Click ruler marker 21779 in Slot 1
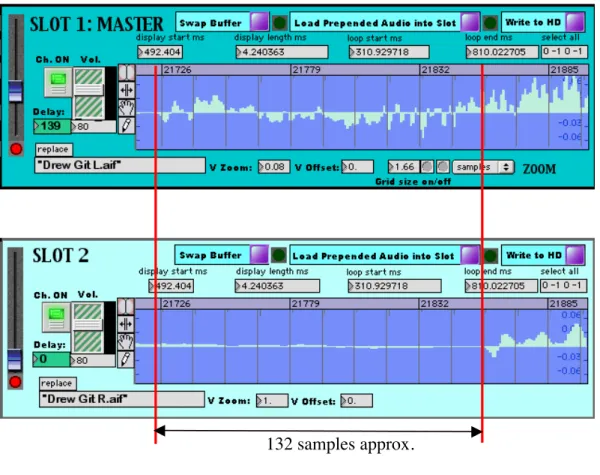The height and width of the screenshot is (475, 600). coord(306,70)
